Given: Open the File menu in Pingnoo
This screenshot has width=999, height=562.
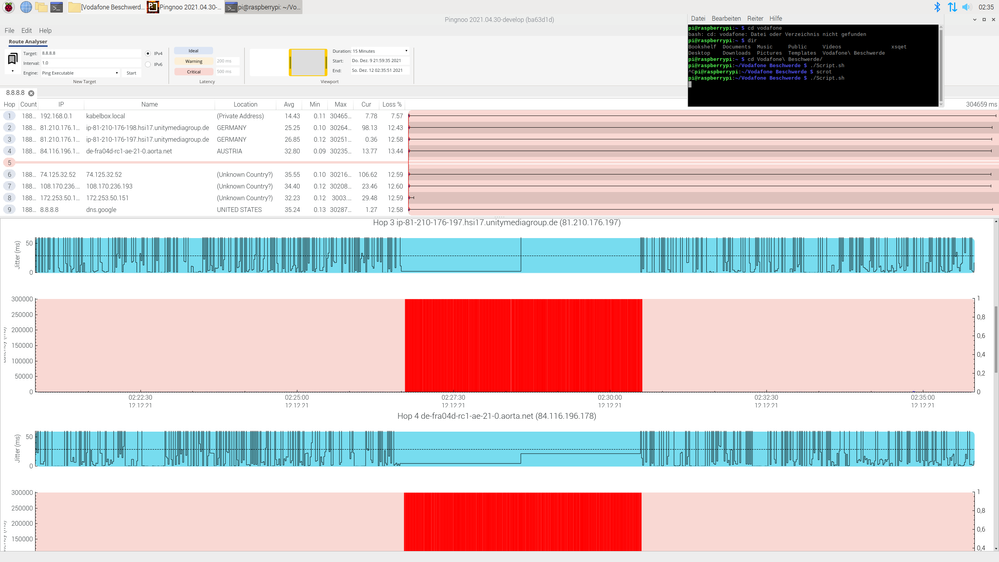Looking at the screenshot, I should click(10, 31).
